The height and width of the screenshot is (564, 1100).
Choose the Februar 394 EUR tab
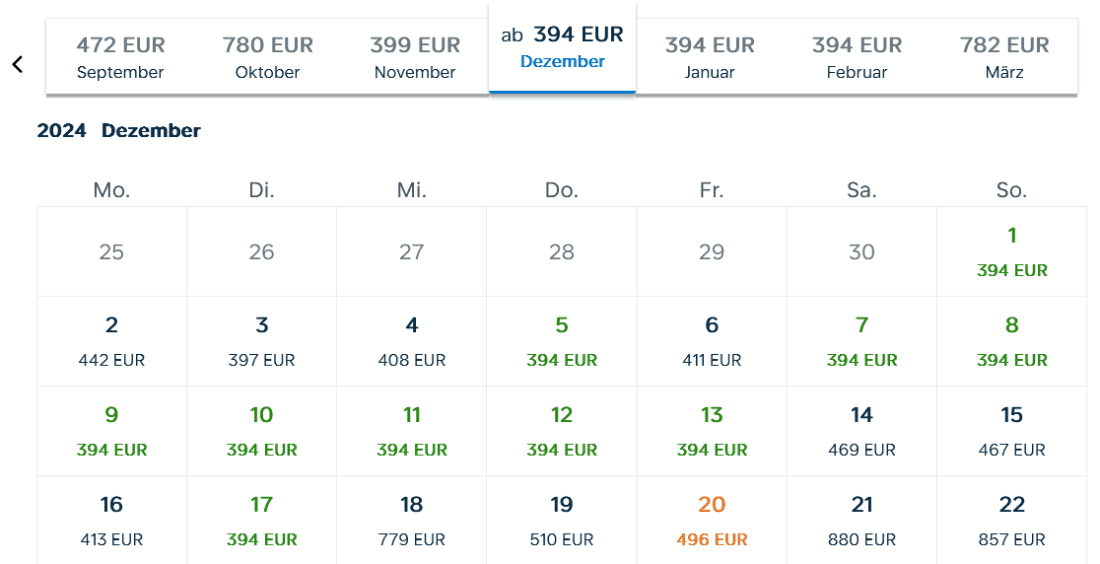click(857, 57)
